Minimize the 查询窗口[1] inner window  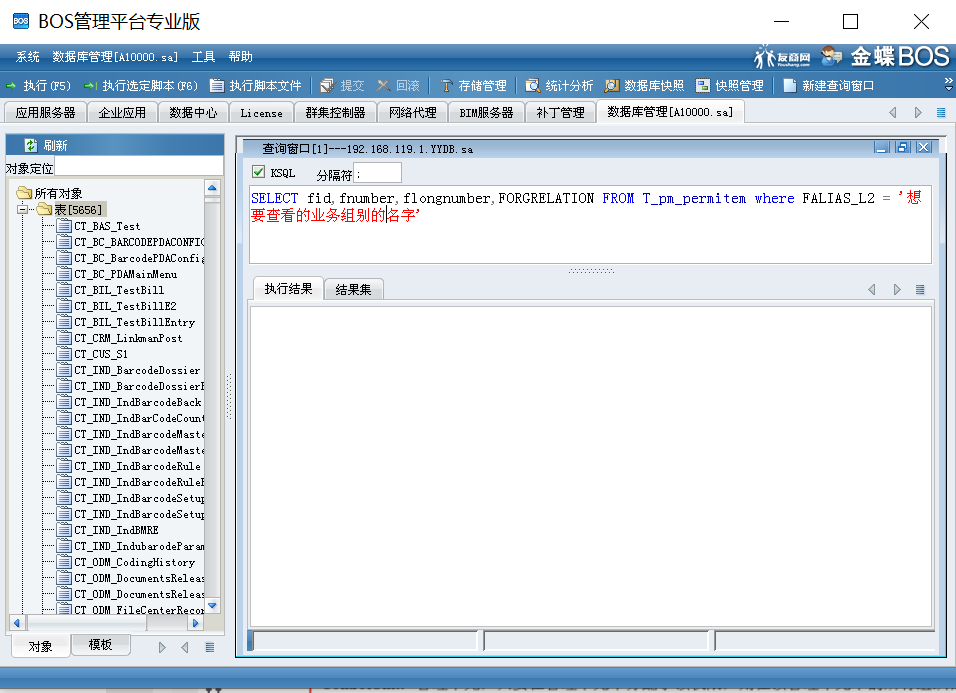click(x=881, y=147)
